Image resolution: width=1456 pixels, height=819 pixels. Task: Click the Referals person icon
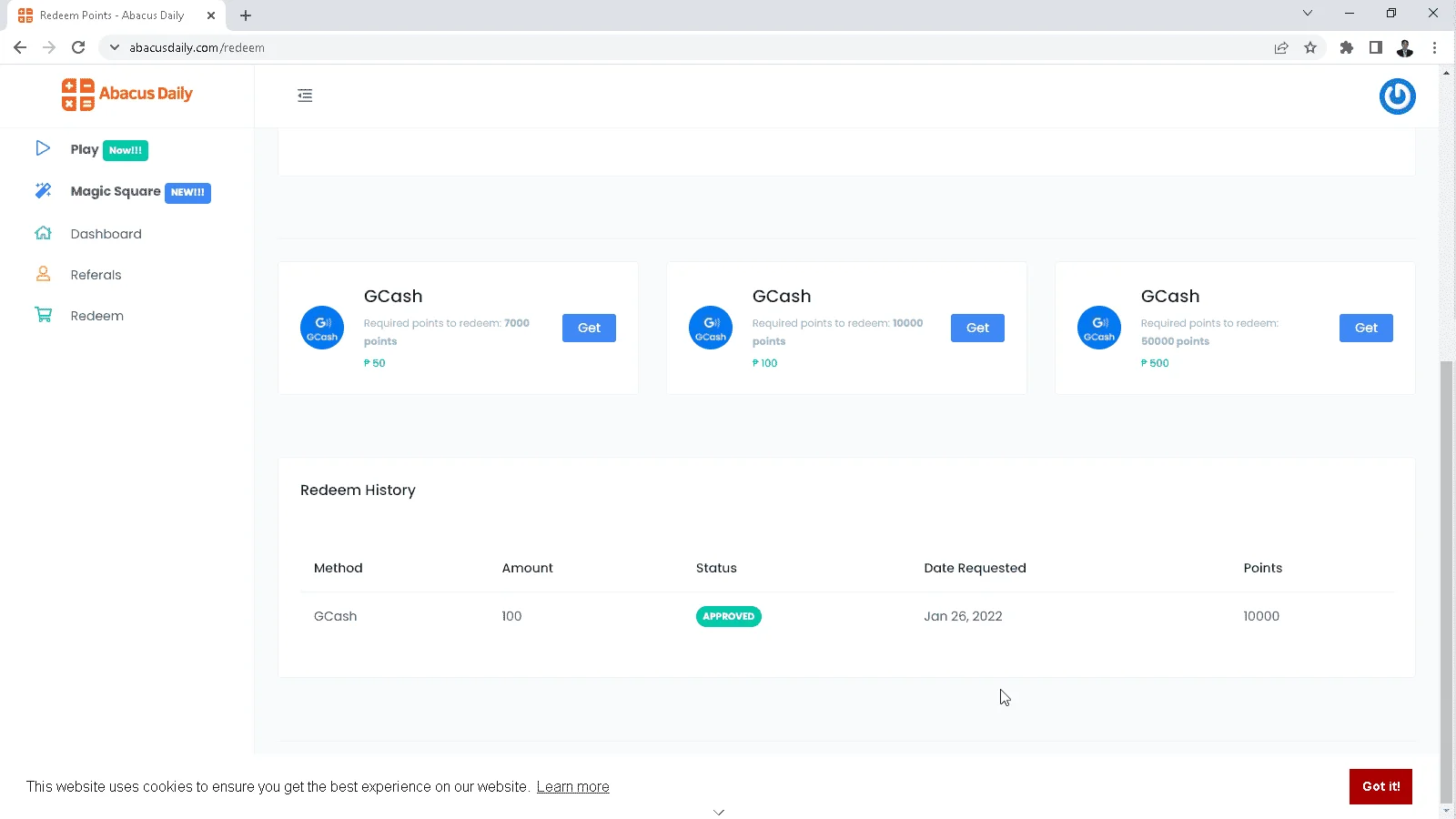[x=43, y=274]
